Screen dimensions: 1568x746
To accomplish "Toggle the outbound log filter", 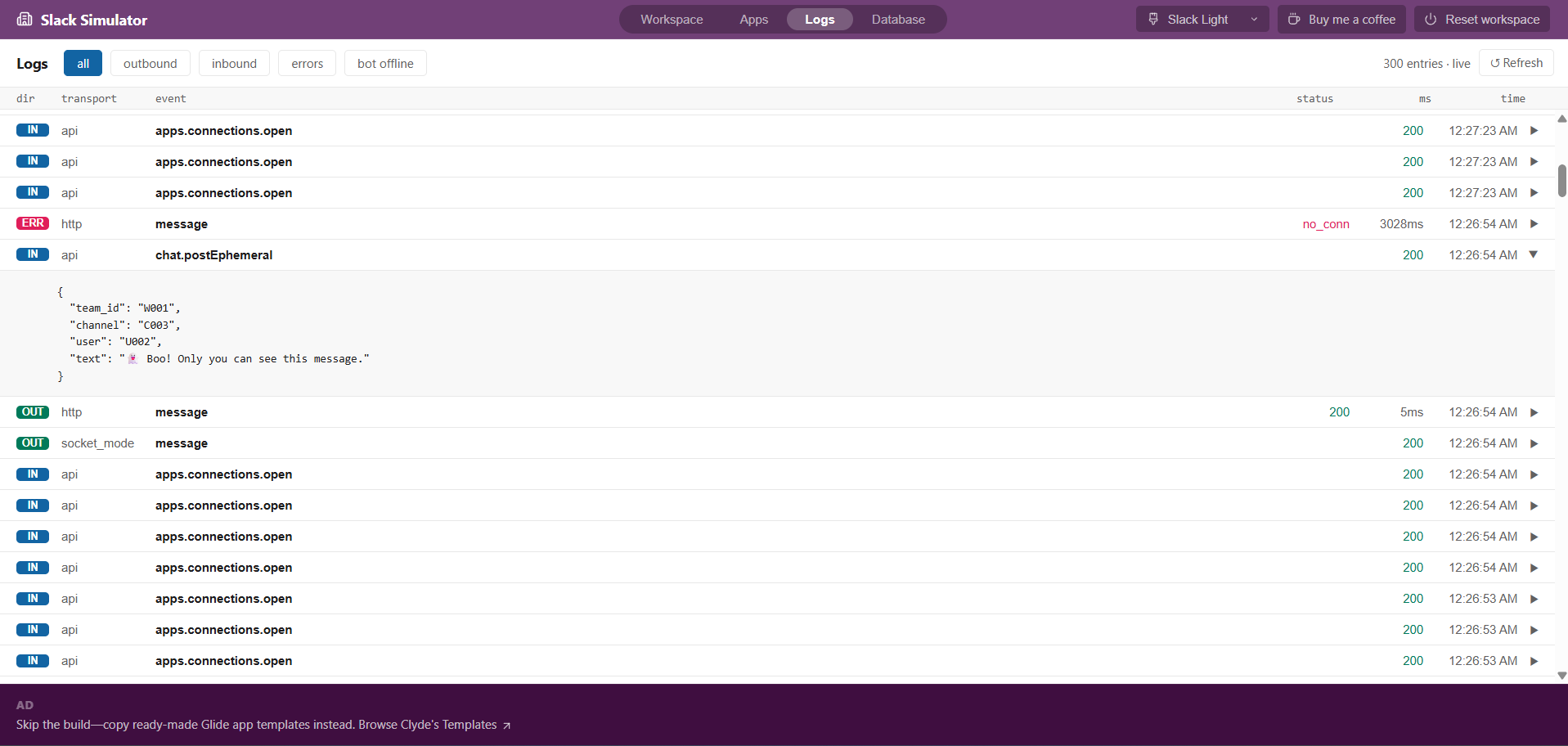I will click(151, 63).
